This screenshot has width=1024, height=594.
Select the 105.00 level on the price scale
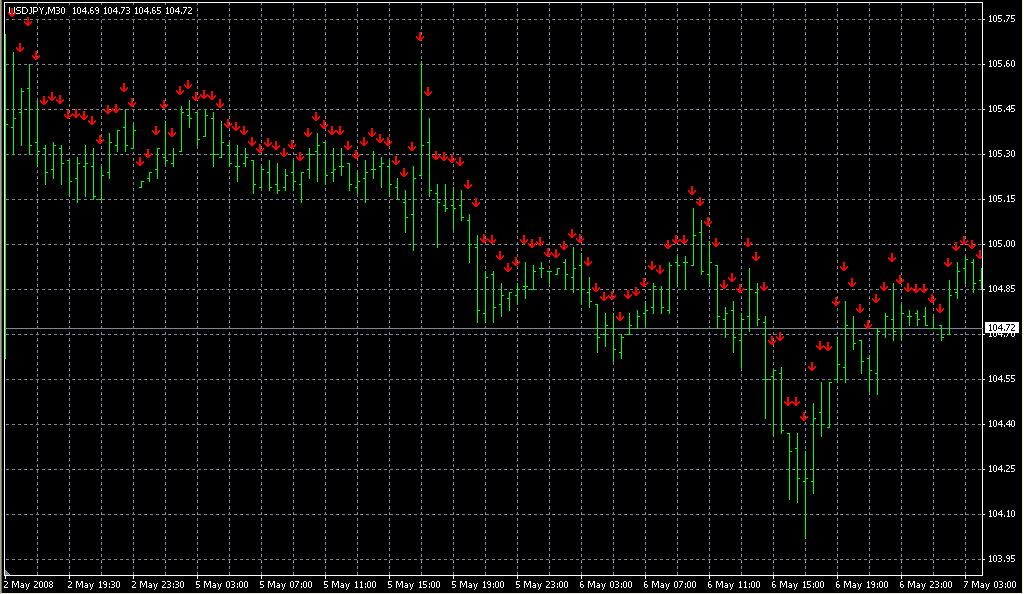(x=1001, y=244)
